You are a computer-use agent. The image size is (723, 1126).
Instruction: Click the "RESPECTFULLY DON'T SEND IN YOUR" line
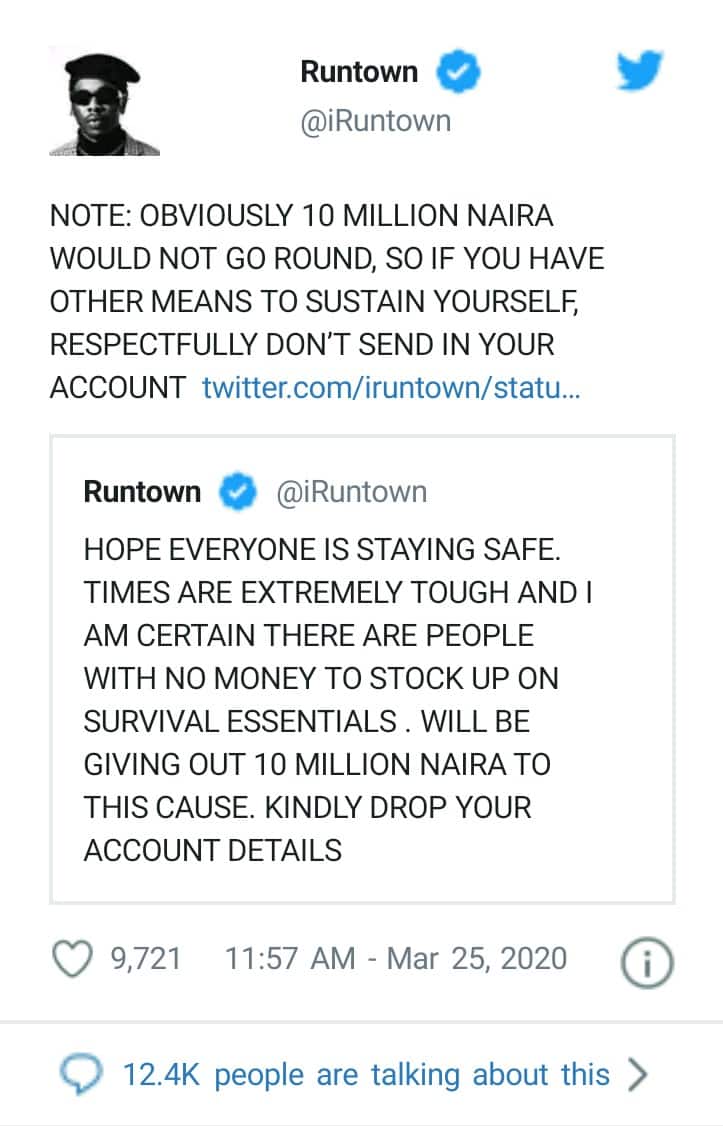coord(301,345)
